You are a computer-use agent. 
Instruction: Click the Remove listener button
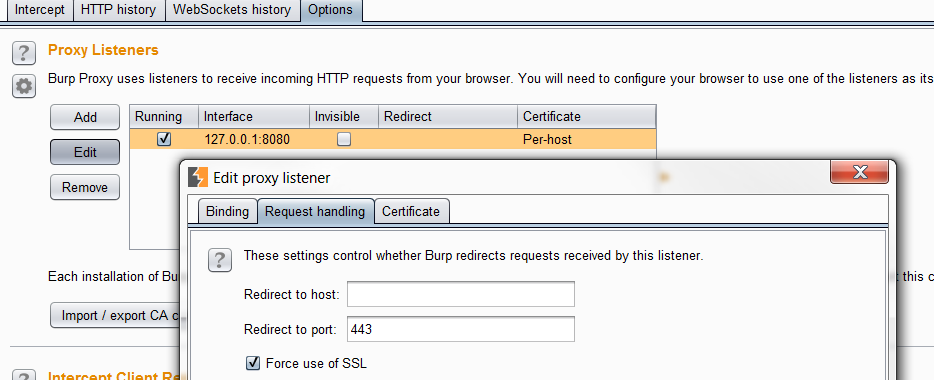click(85, 187)
